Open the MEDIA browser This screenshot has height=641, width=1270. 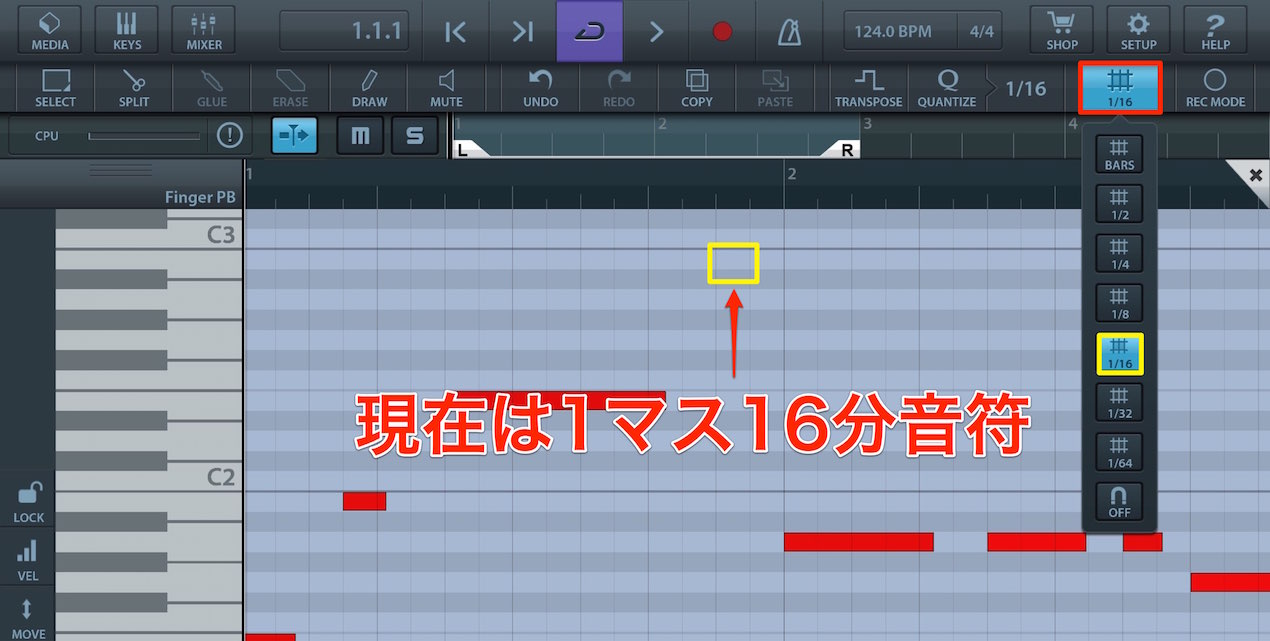point(50,30)
